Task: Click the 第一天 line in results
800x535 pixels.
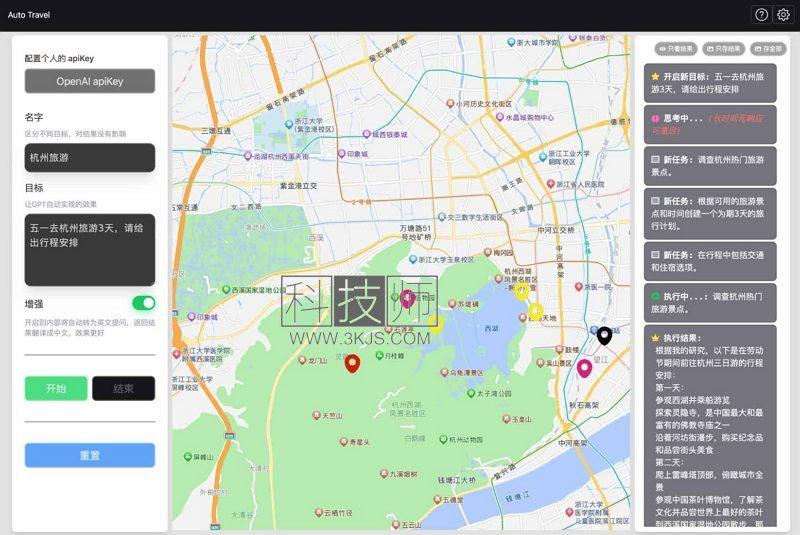Action: pyautogui.click(x=669, y=388)
